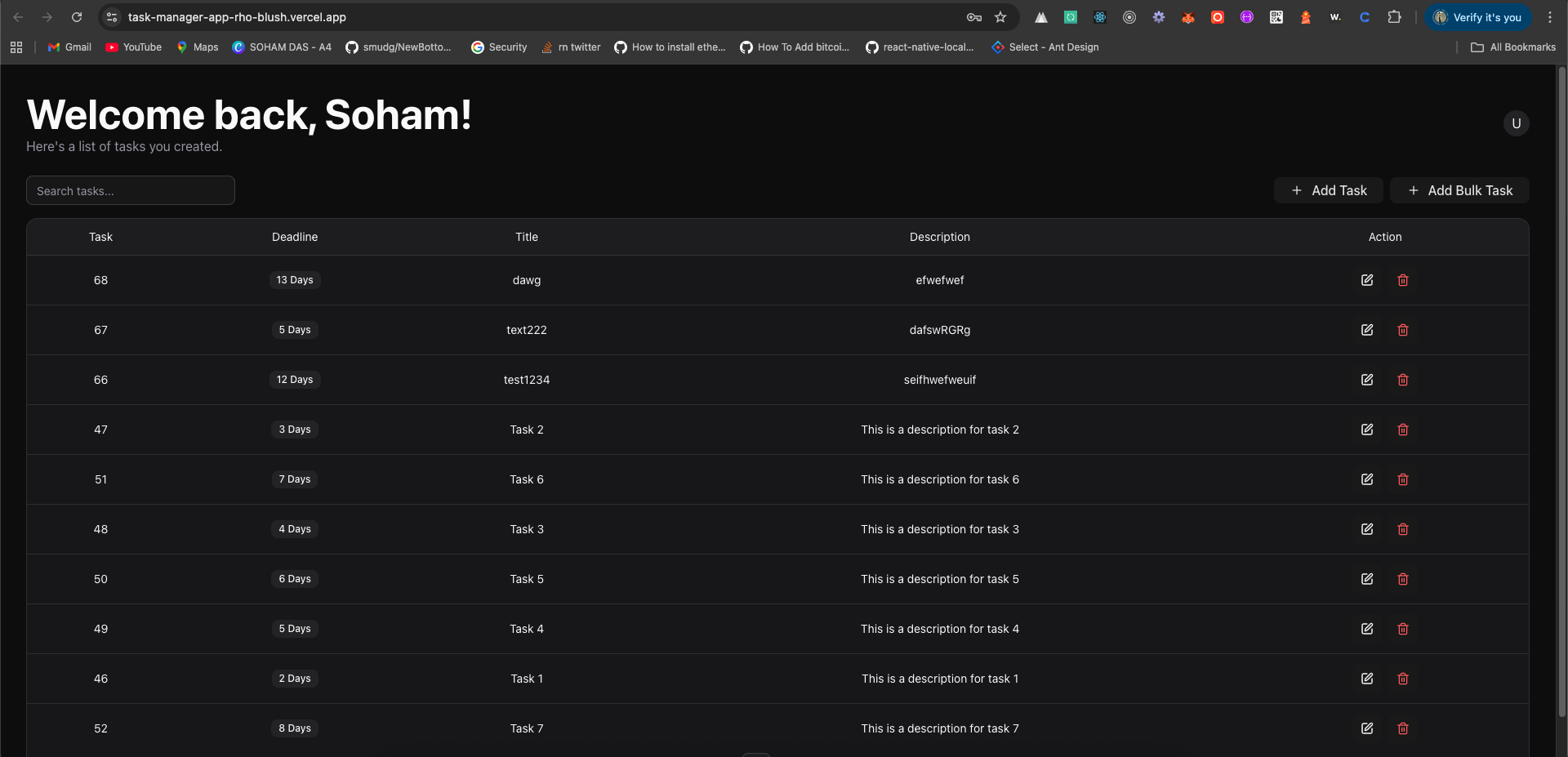The image size is (1568, 757).
Task: Delete Task 5 row
Action: pyautogui.click(x=1403, y=579)
